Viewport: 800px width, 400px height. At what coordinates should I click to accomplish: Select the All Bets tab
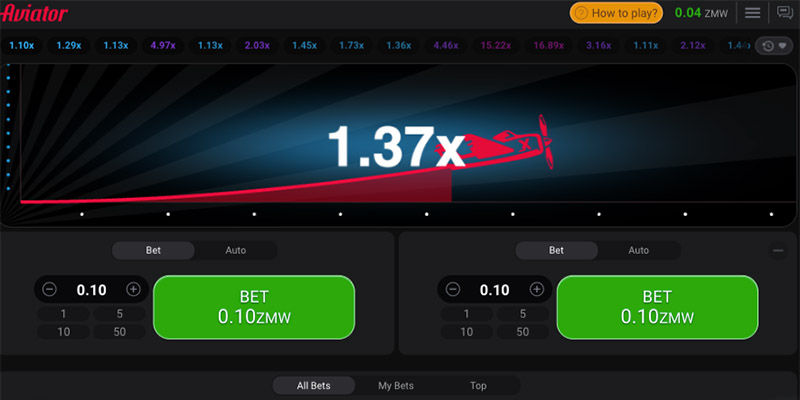[313, 385]
